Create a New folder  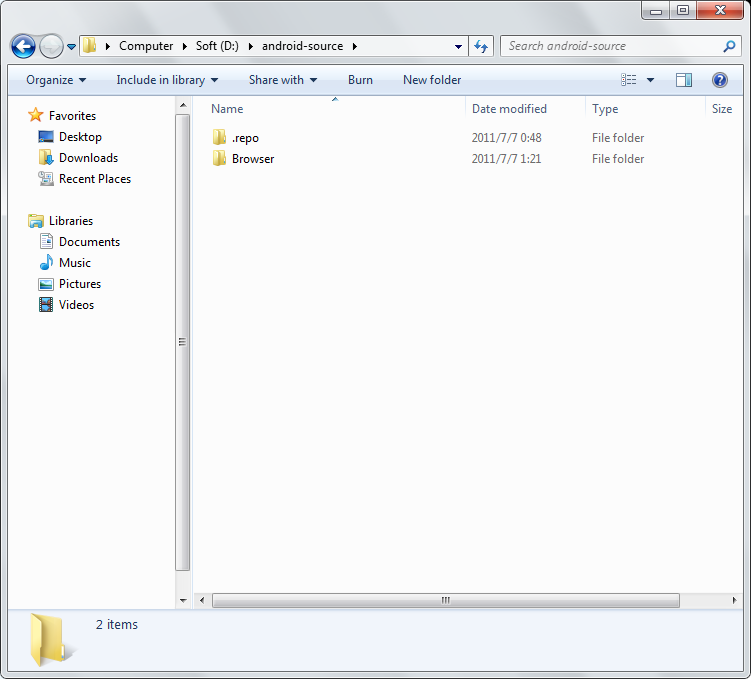coord(432,80)
